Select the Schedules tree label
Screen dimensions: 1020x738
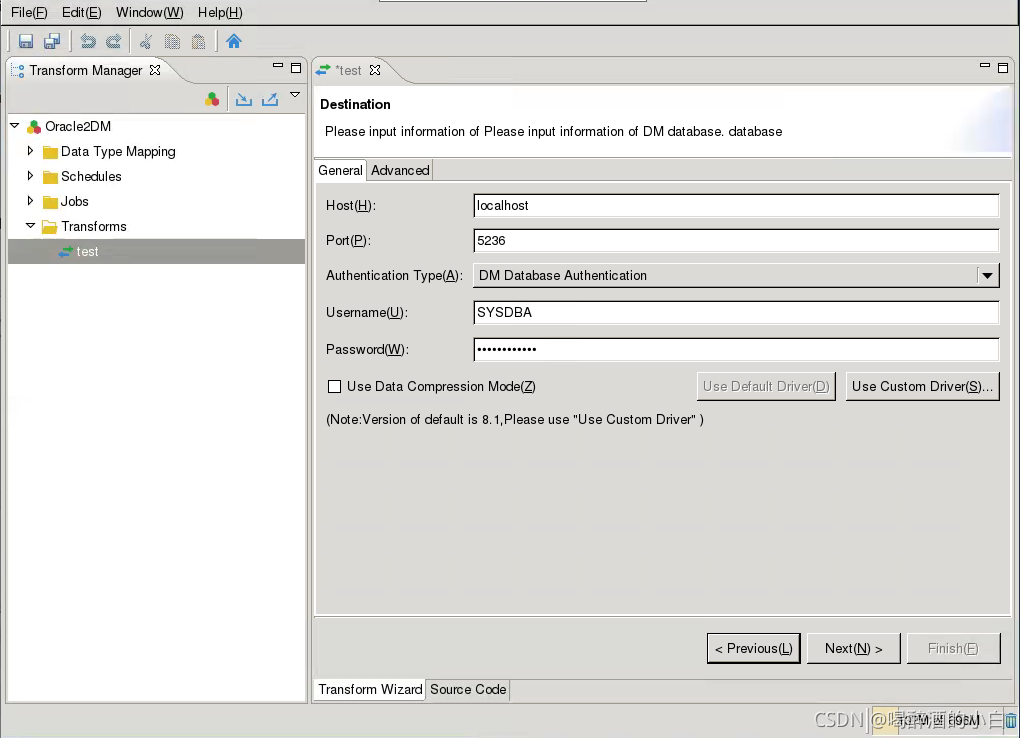(x=91, y=176)
